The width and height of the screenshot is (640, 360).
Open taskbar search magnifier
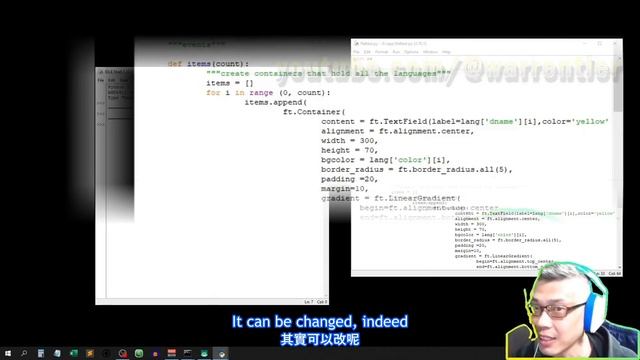point(24,353)
